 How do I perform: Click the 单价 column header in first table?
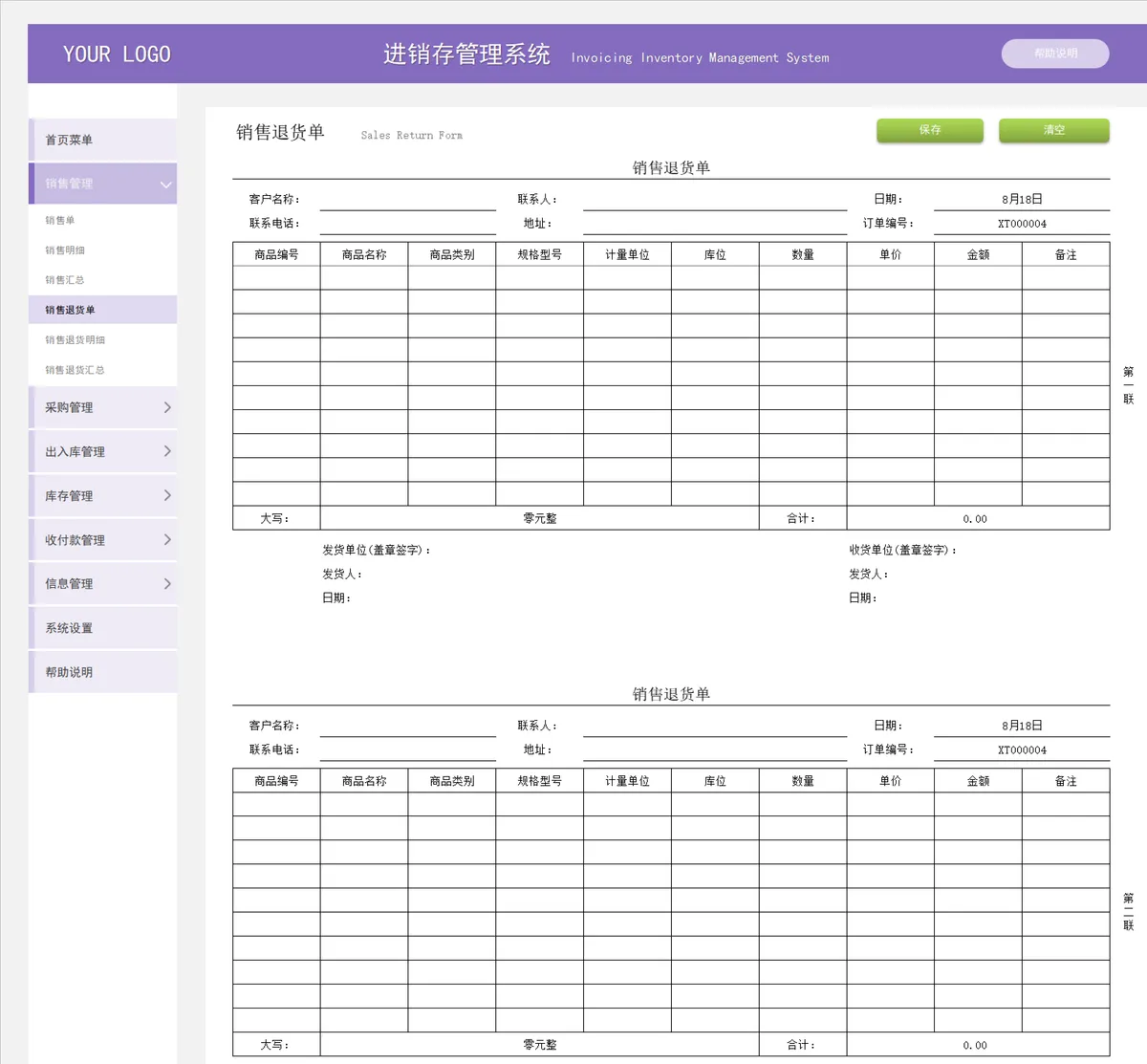(x=891, y=254)
